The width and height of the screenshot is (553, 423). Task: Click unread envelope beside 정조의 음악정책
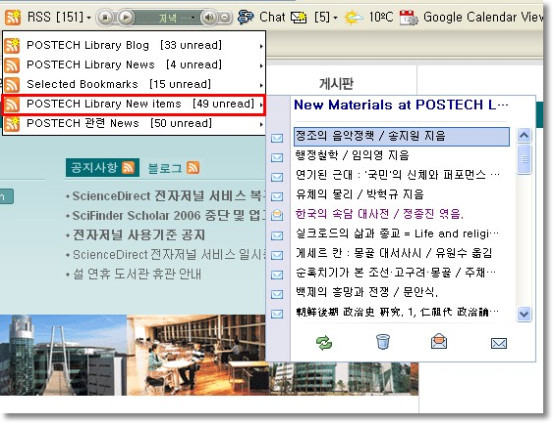pyautogui.click(x=277, y=138)
